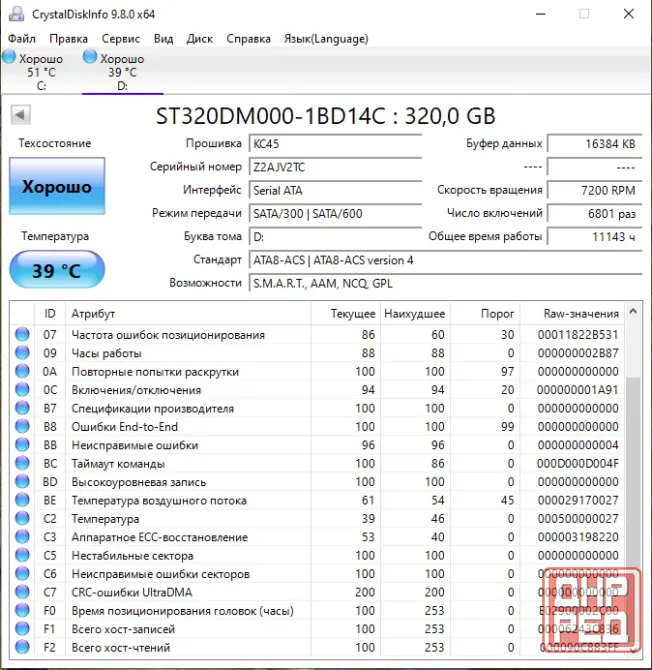652x670 pixels.
Task: Click the scroll up arrow of attribute list
Action: pyautogui.click(x=633, y=311)
